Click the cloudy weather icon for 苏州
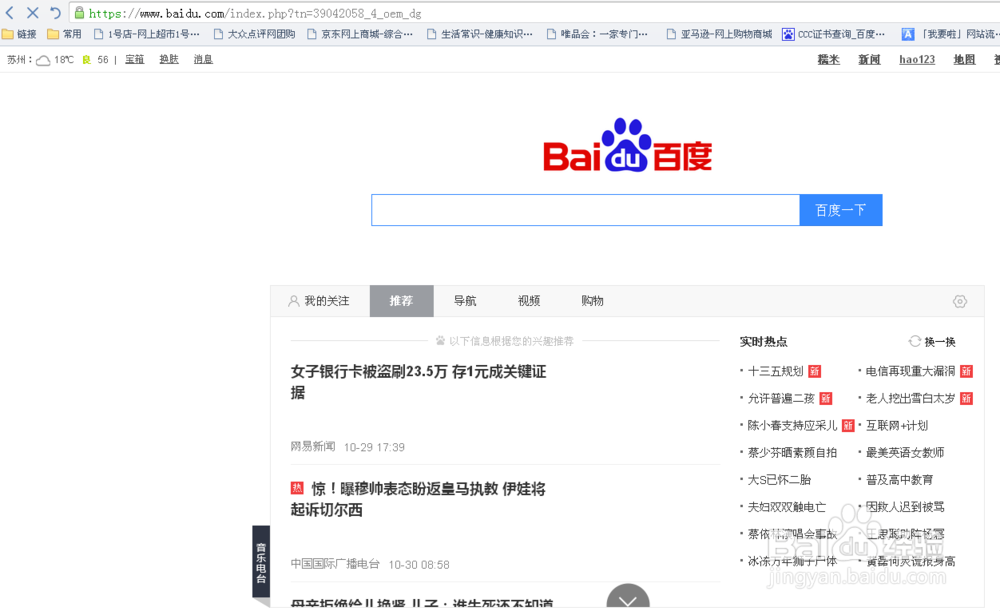Screen dimensions: 1000x611 43,60
